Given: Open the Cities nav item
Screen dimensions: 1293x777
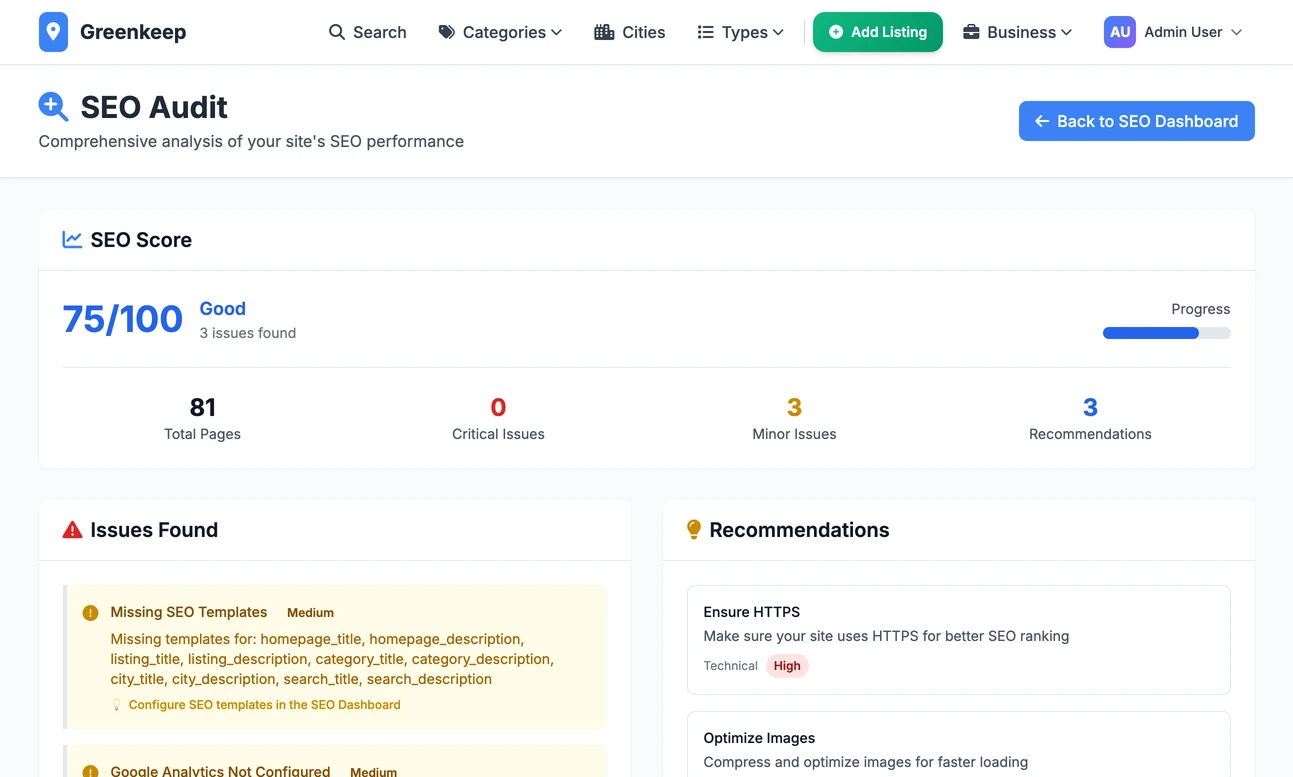Looking at the screenshot, I should pyautogui.click(x=630, y=32).
